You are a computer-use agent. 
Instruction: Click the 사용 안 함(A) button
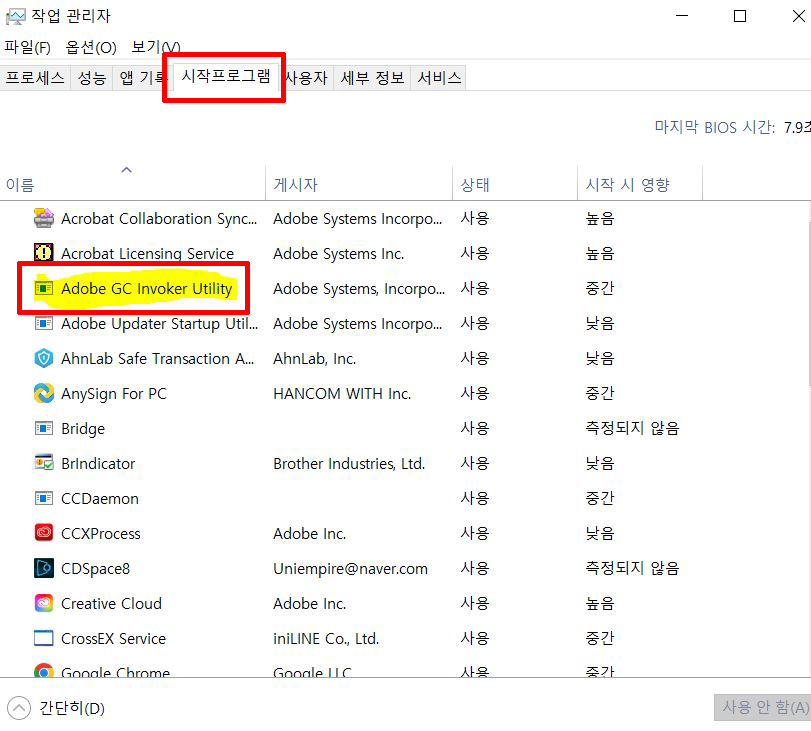pos(763,707)
